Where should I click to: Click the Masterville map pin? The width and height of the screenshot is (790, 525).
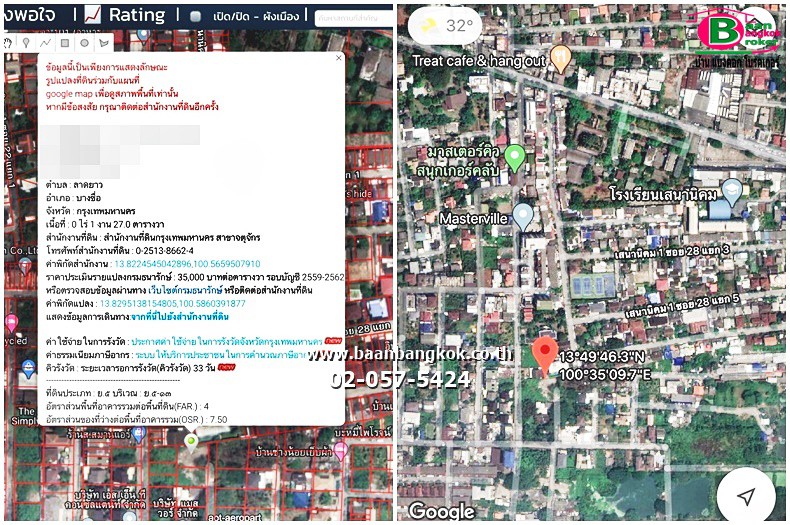pos(522,217)
